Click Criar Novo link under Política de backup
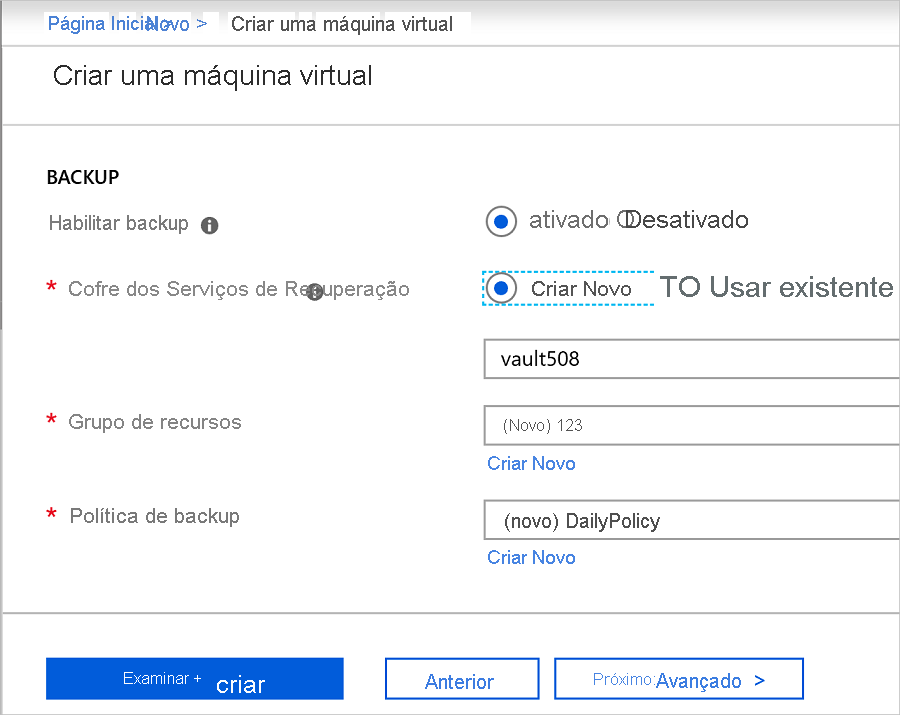Image resolution: width=900 pixels, height=715 pixels. click(531, 557)
